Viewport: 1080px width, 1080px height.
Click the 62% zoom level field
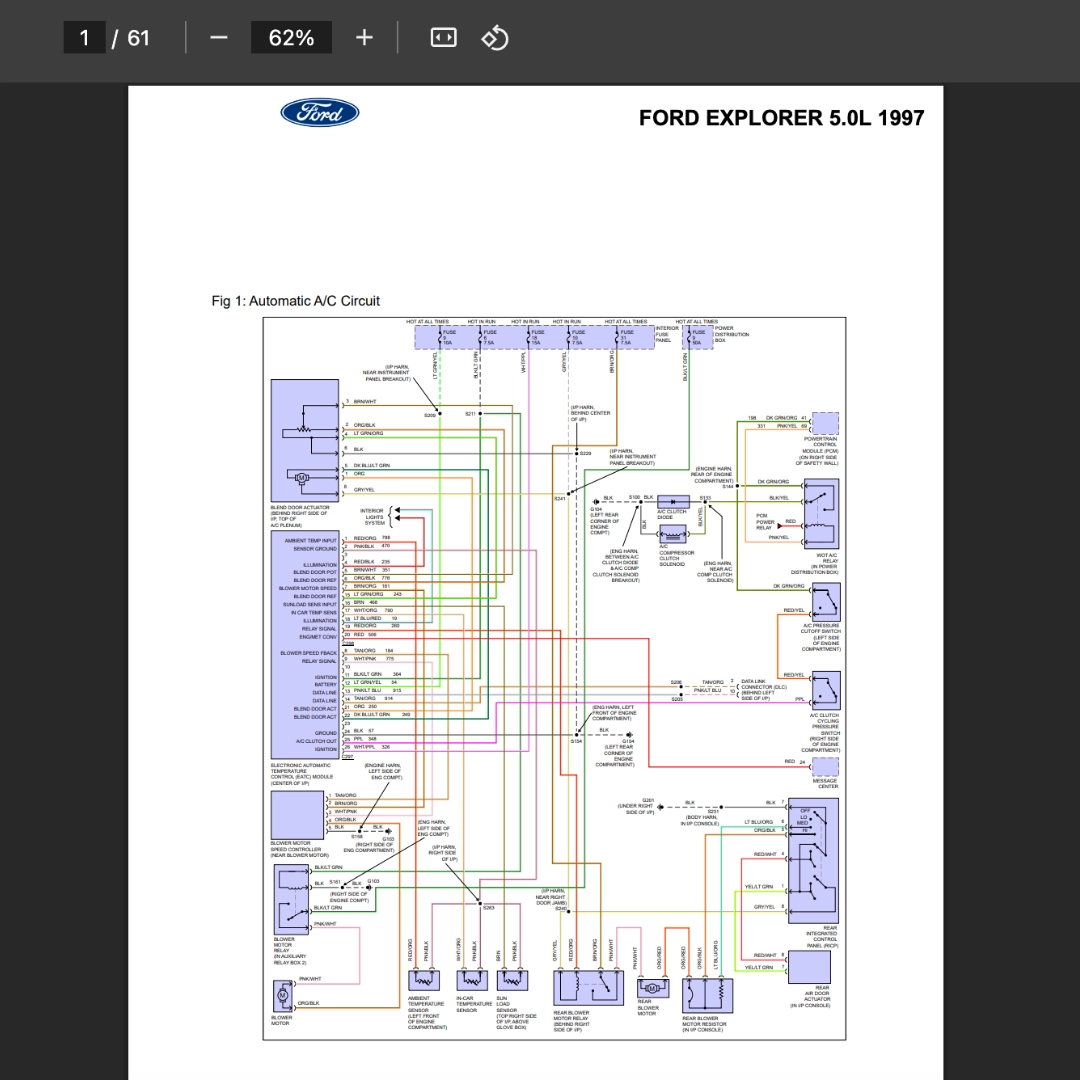tap(291, 37)
